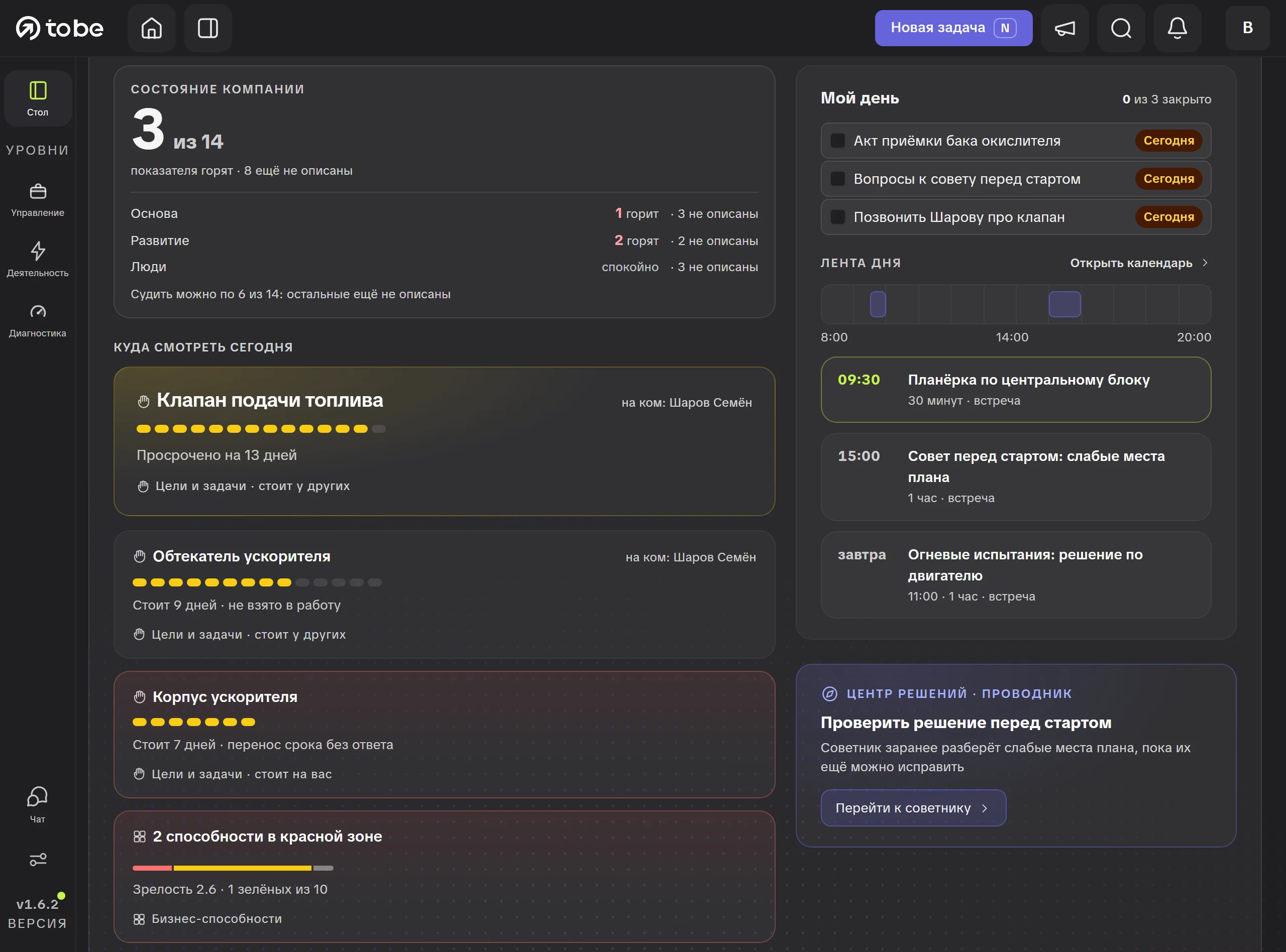Select the 15:00 block on day timeline

click(x=1064, y=304)
